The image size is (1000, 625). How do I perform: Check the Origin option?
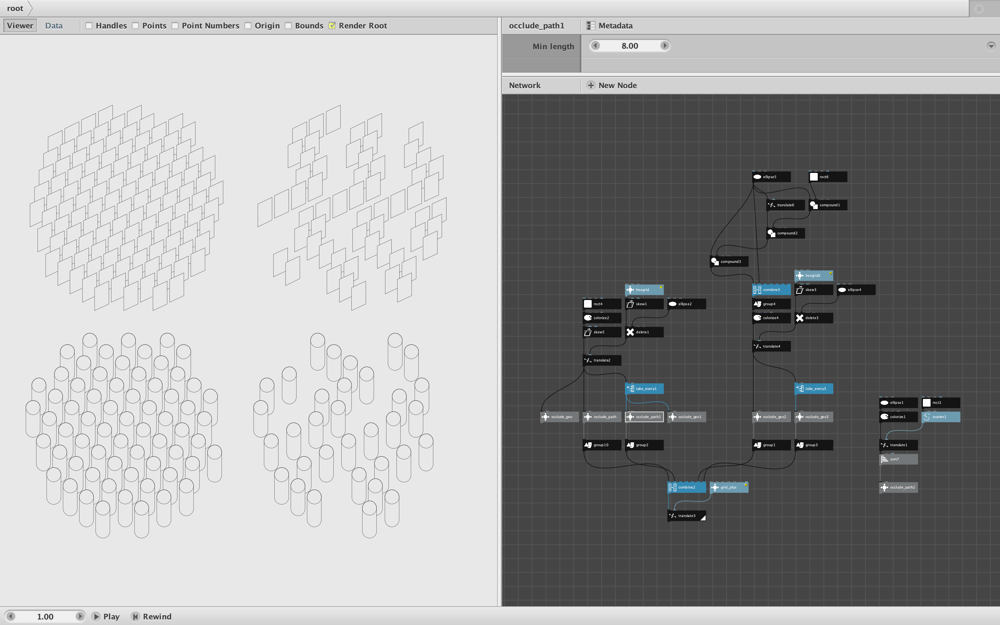(x=247, y=26)
